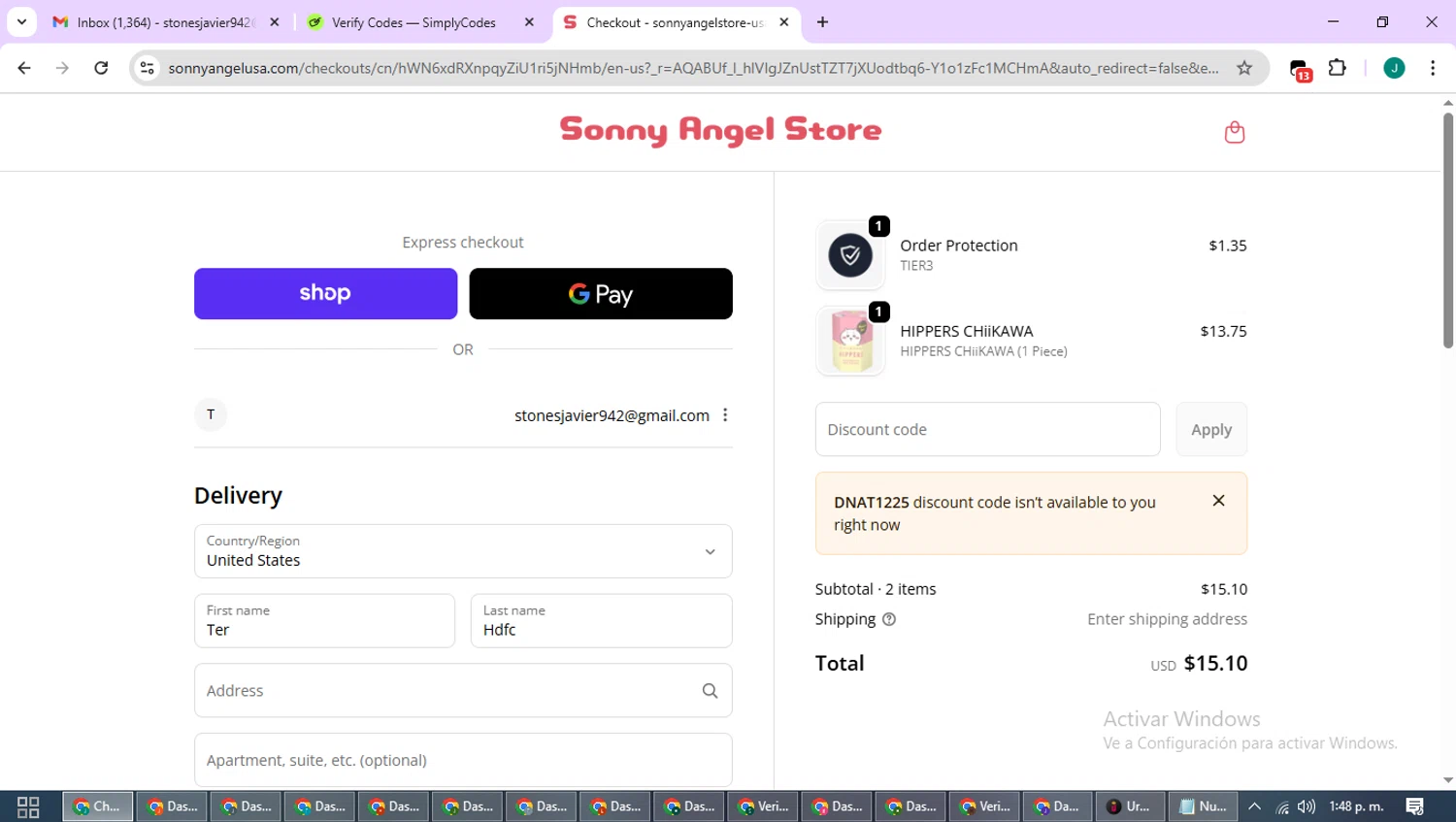Show hidden system tray icons
Image resolution: width=1456 pixels, height=822 pixels.
tap(1254, 806)
